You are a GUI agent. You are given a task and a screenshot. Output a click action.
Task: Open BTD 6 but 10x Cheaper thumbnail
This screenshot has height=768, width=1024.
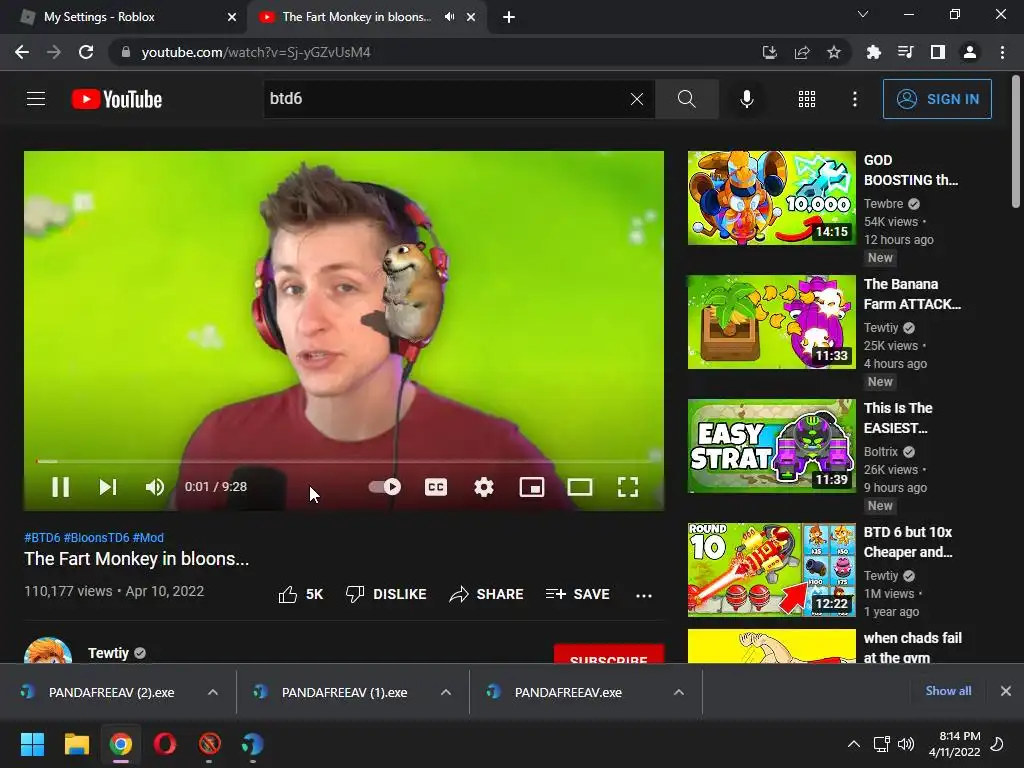click(x=771, y=569)
